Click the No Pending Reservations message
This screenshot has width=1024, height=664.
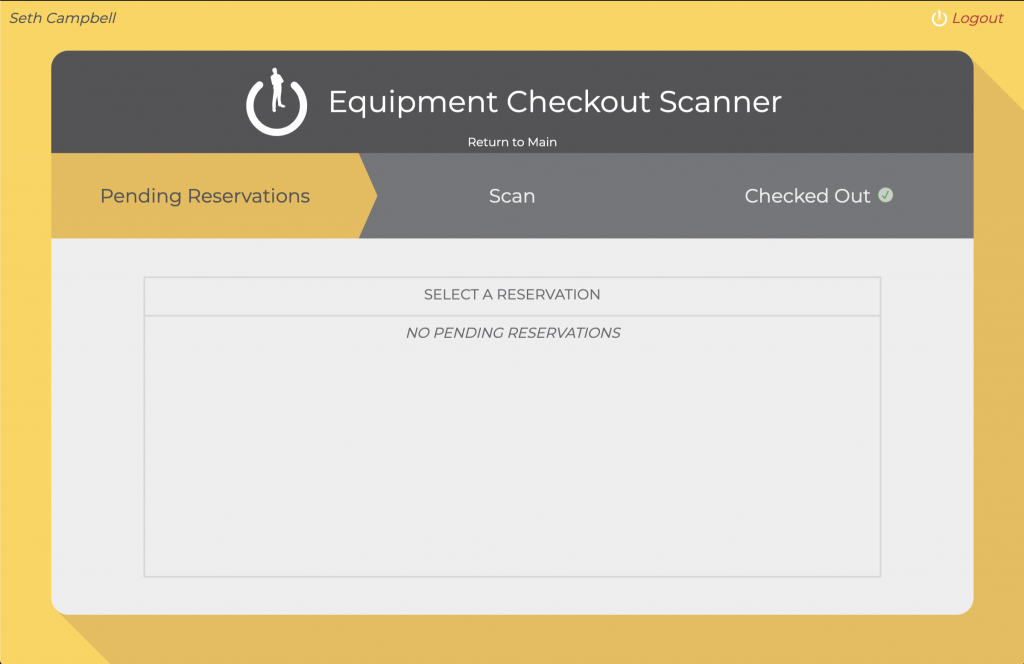(512, 333)
